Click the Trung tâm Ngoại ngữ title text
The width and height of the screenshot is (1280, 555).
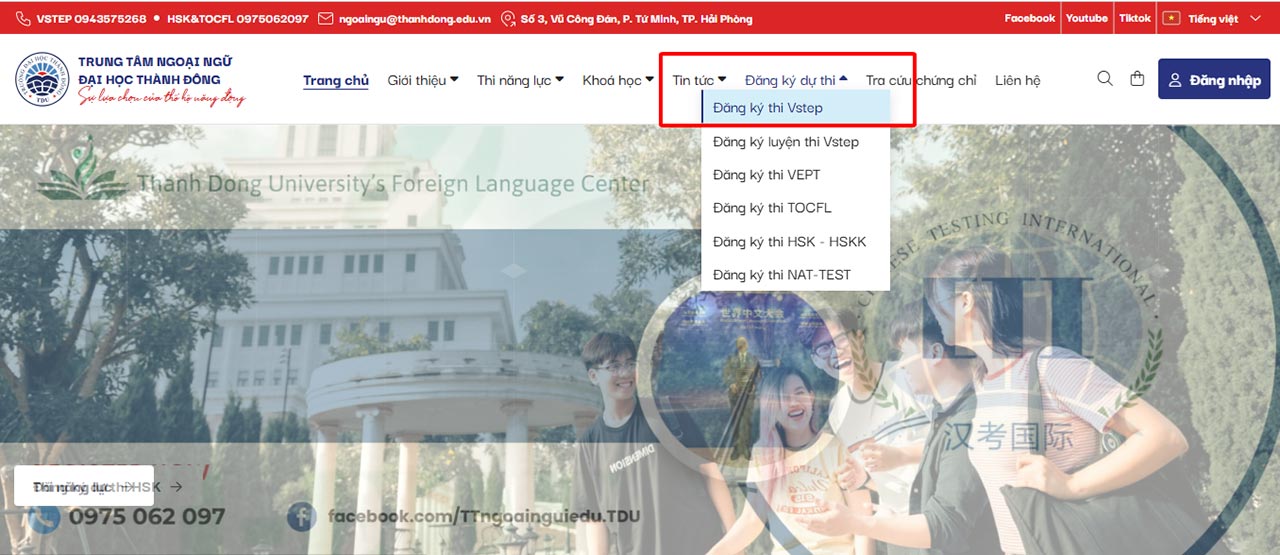click(x=155, y=62)
